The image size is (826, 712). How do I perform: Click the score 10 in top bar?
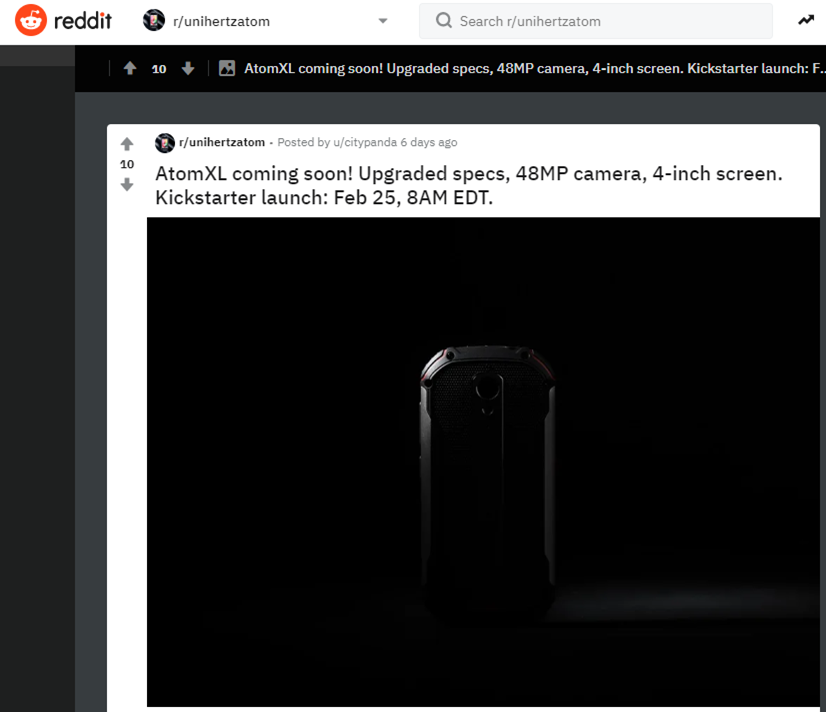click(159, 69)
